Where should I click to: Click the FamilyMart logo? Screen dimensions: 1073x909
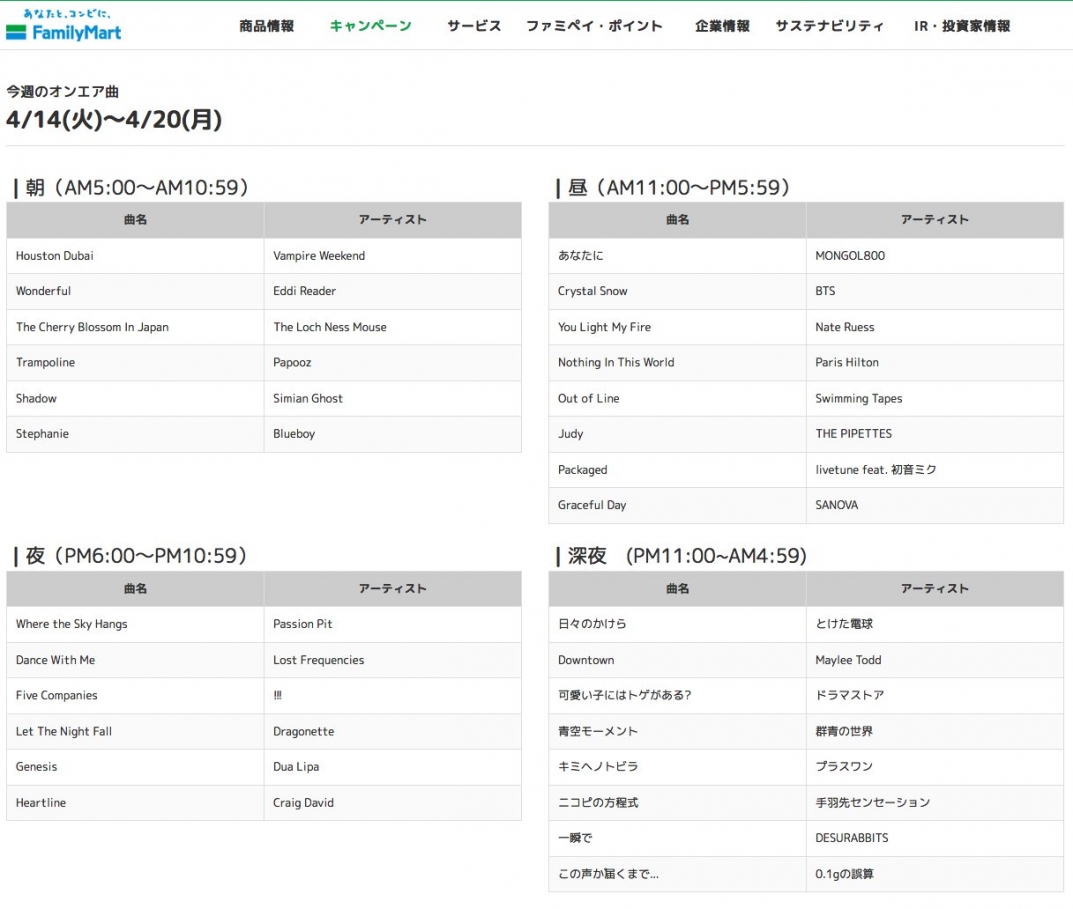pos(64,25)
